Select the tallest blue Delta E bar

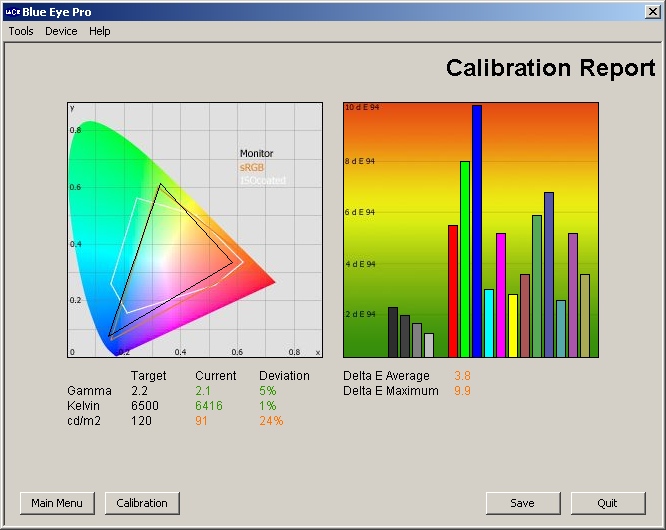(x=477, y=230)
